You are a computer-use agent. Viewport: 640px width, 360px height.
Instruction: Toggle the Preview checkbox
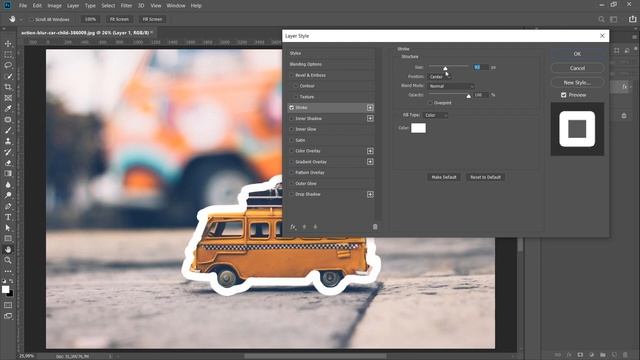[x=564, y=95]
